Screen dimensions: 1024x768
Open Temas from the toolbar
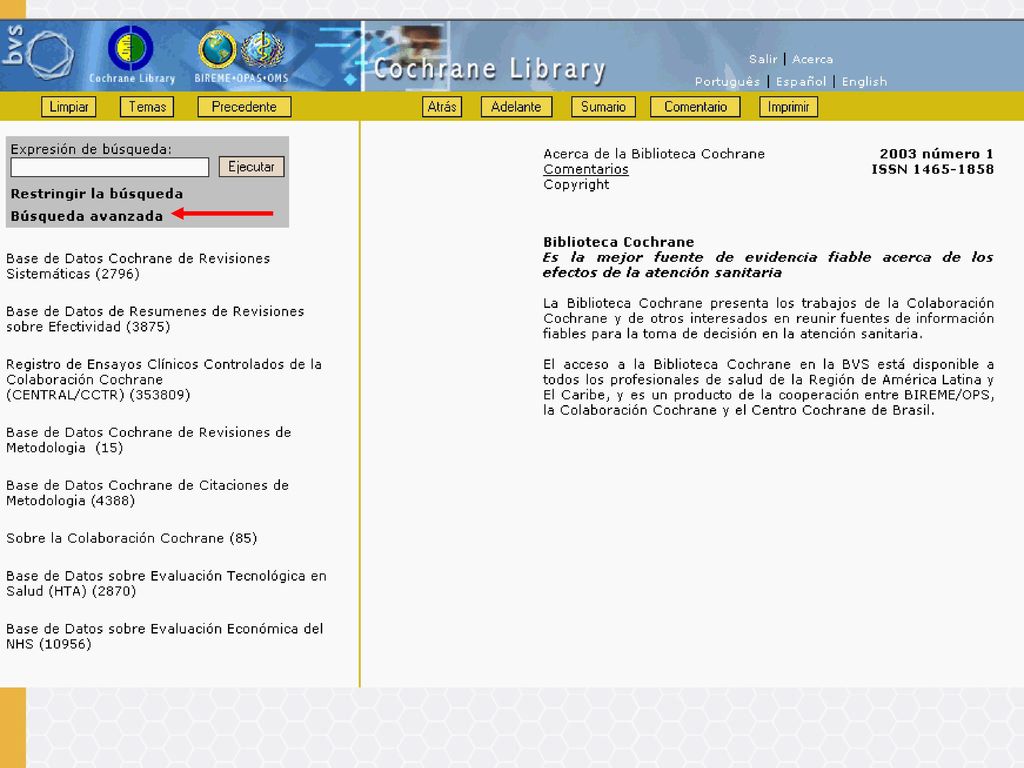147,106
